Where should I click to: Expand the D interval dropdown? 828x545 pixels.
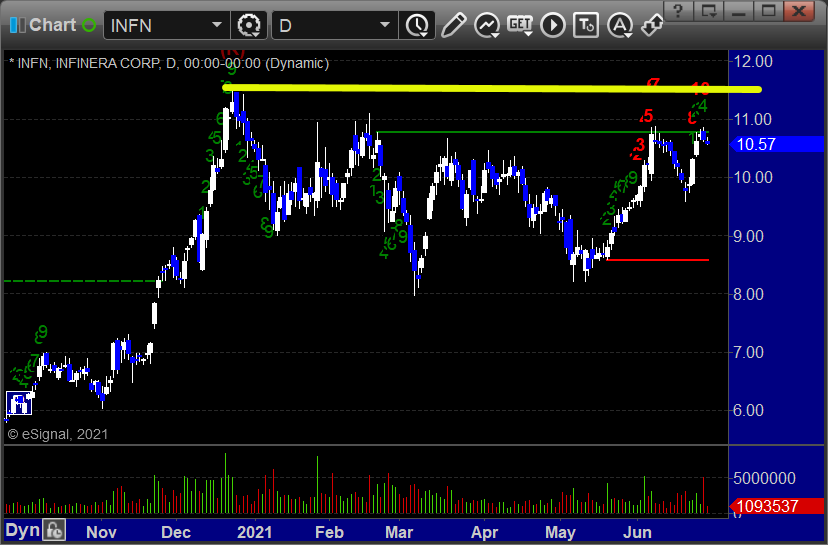(x=385, y=25)
